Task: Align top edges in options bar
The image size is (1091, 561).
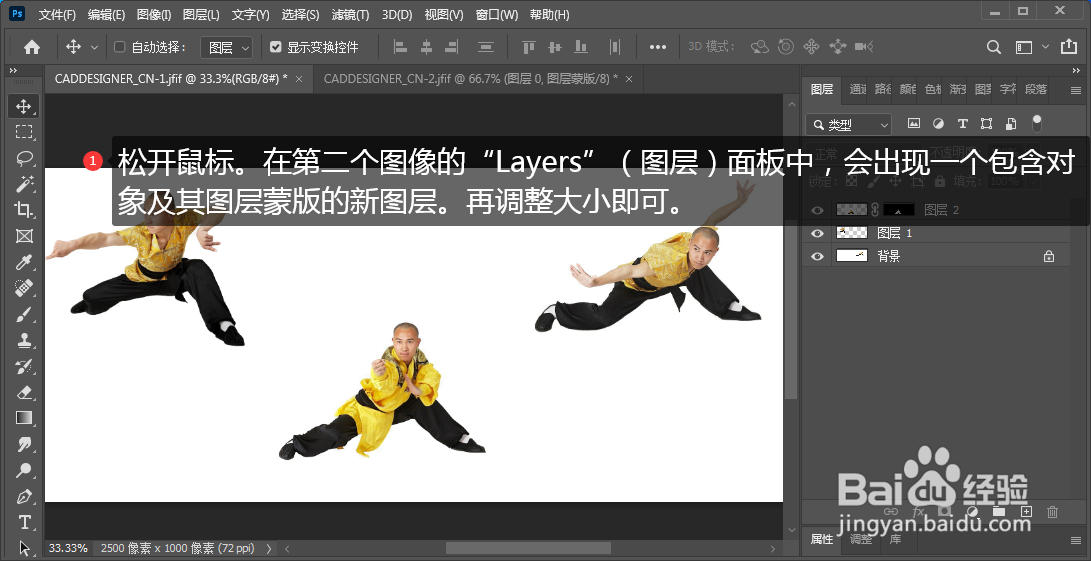Action: (x=529, y=47)
